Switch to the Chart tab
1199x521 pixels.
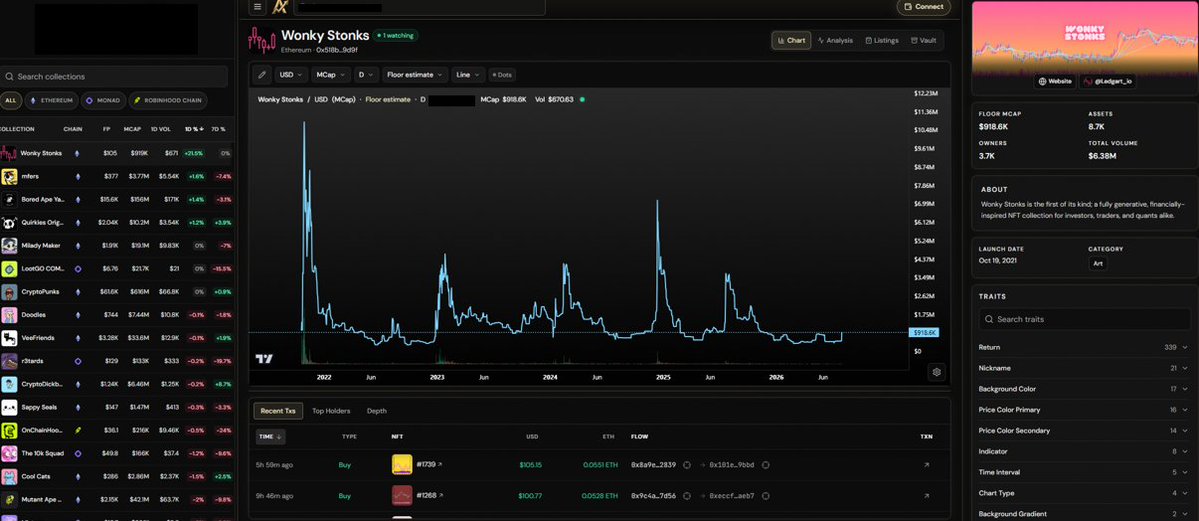point(791,41)
